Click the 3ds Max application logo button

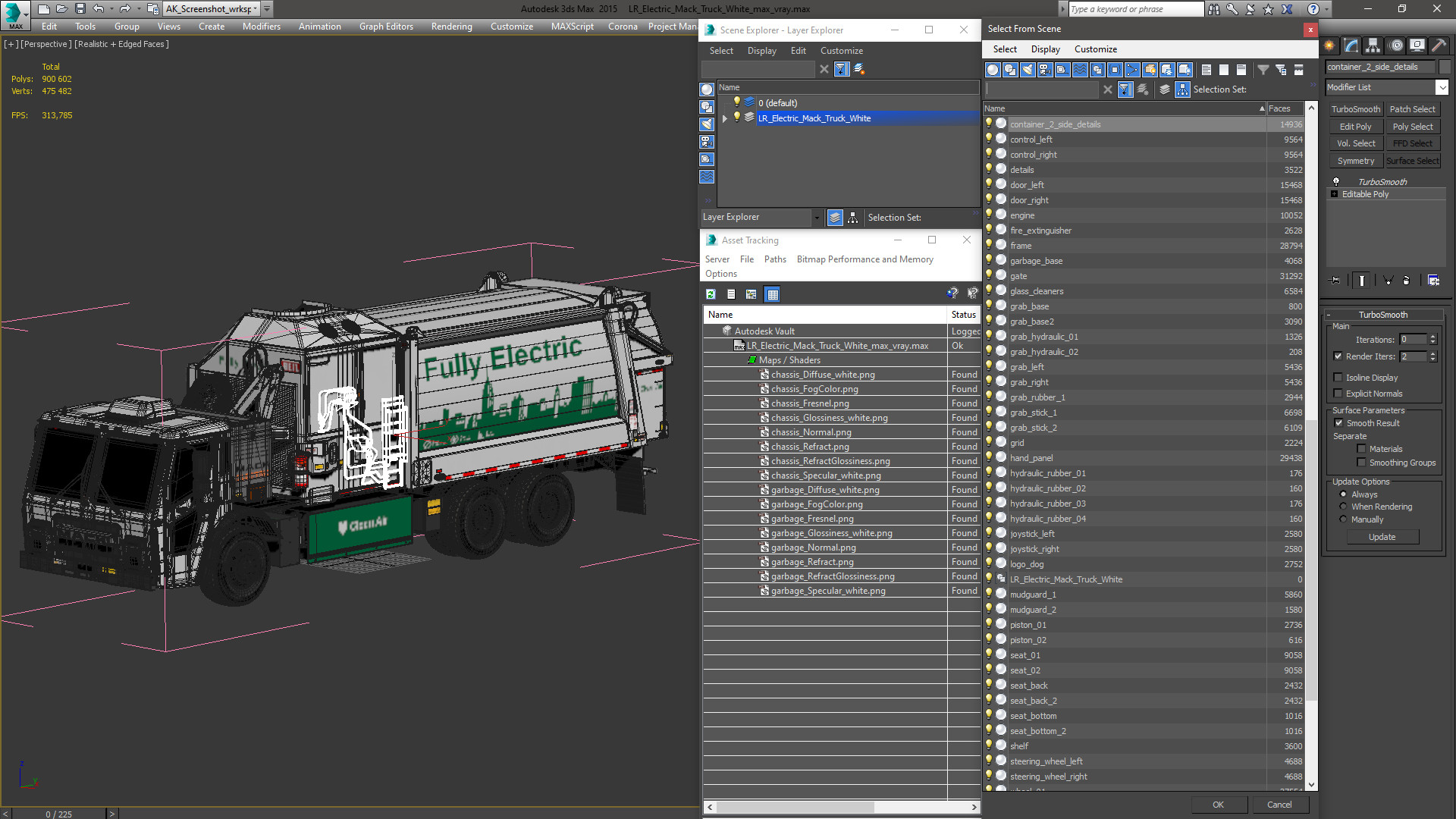(x=15, y=14)
